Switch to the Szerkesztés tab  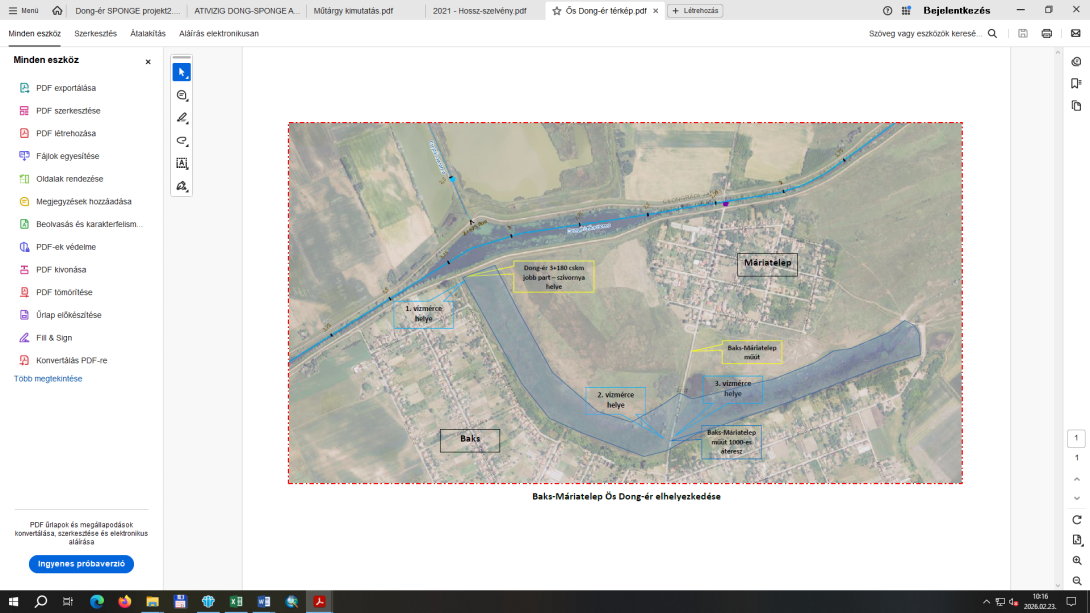95,33
